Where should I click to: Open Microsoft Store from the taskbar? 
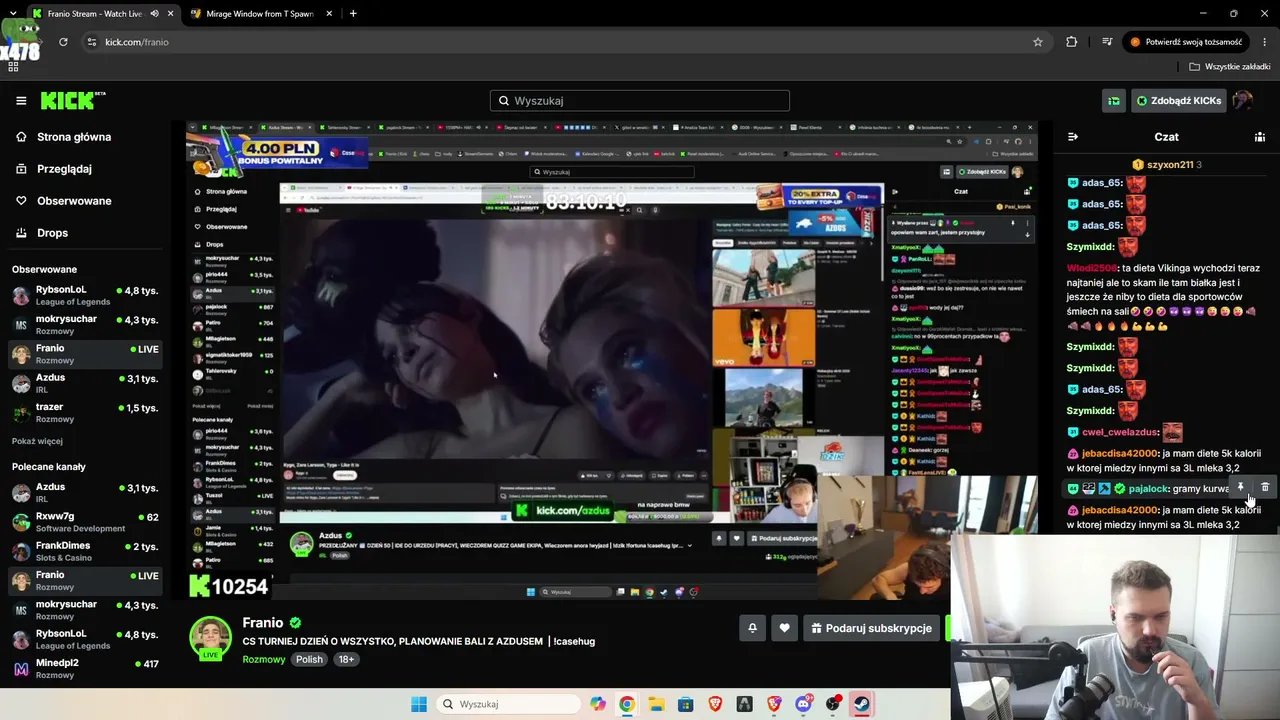pyautogui.click(x=685, y=704)
